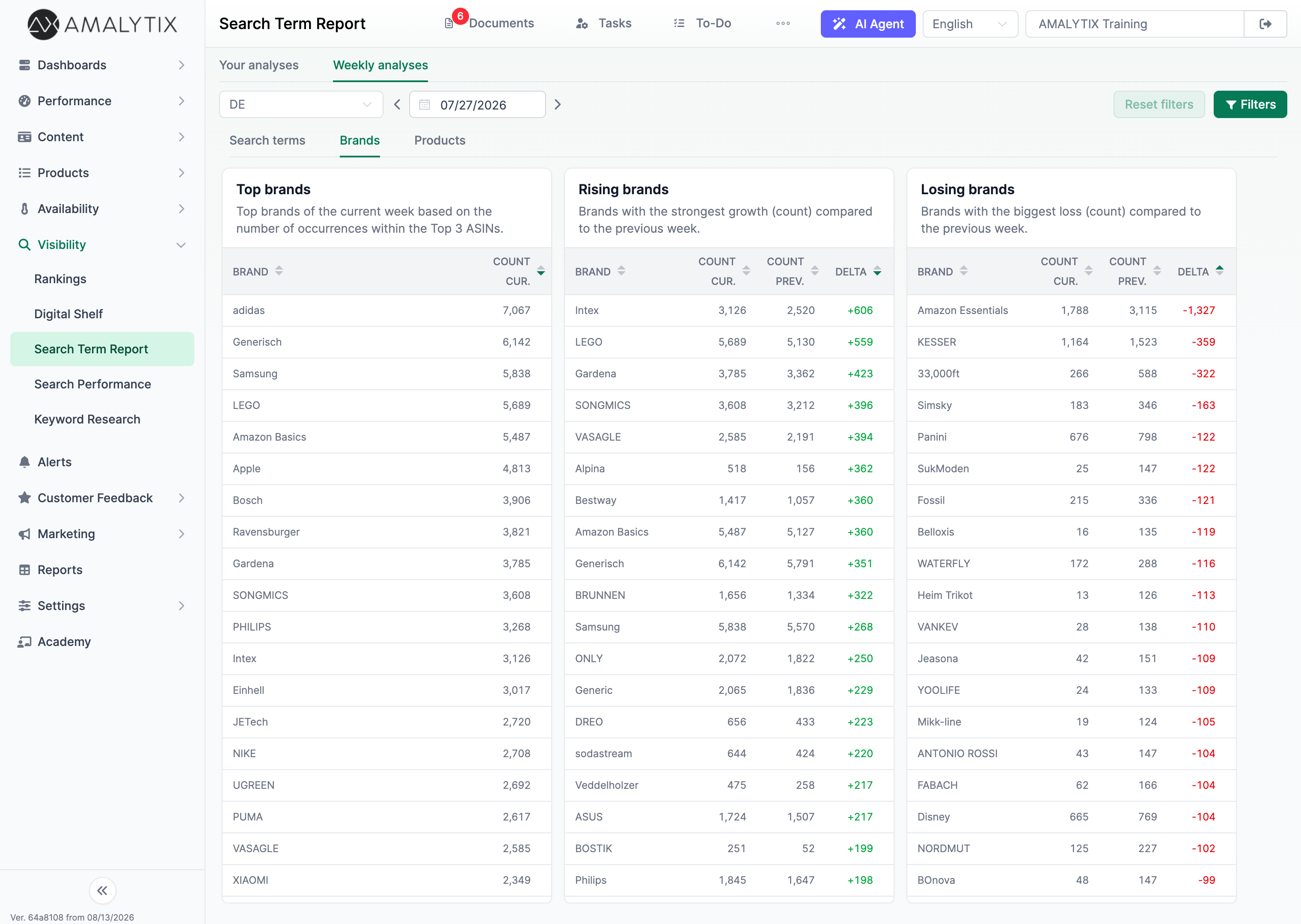Open Rankings in sidebar

tap(60, 279)
